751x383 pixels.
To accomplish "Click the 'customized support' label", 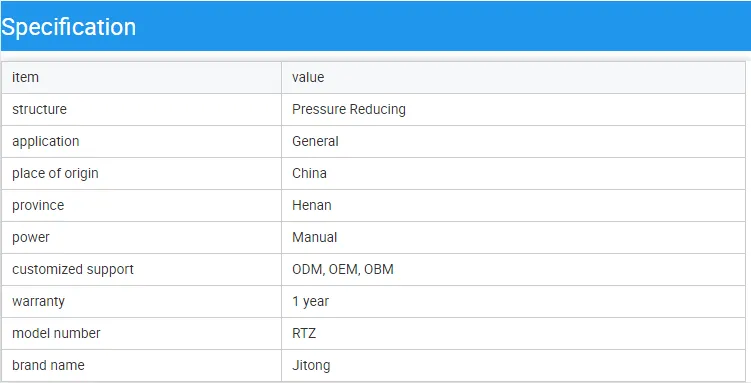I will click(73, 270).
